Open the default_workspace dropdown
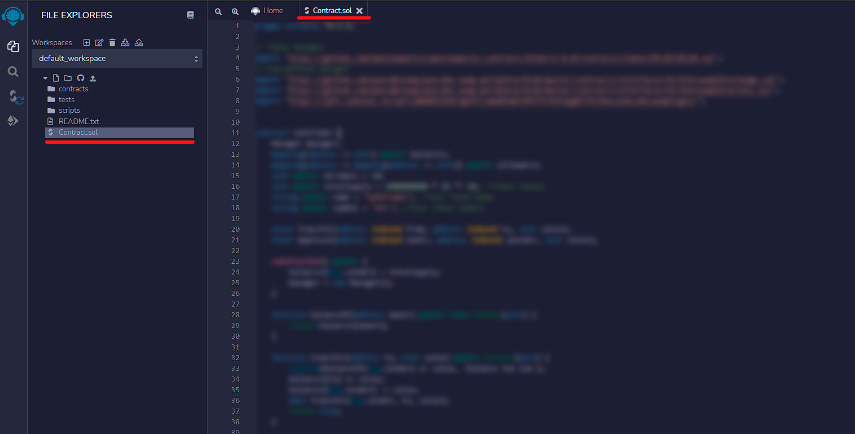Image resolution: width=855 pixels, height=434 pixels. (117, 59)
